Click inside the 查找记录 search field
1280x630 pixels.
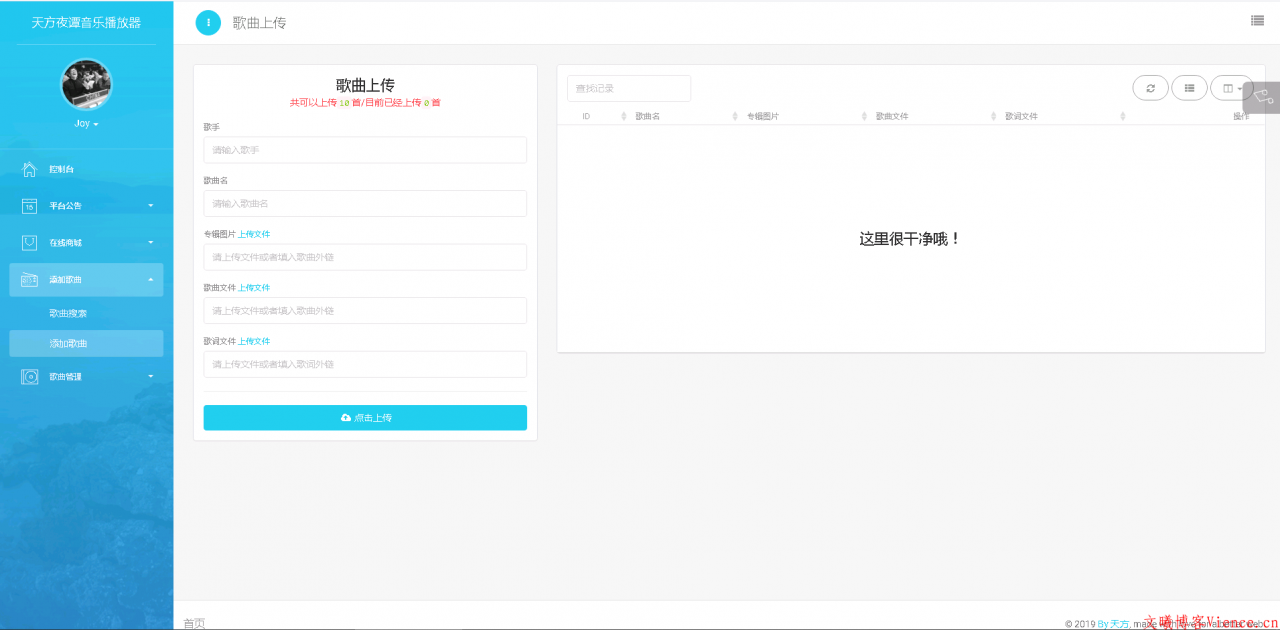(628, 88)
